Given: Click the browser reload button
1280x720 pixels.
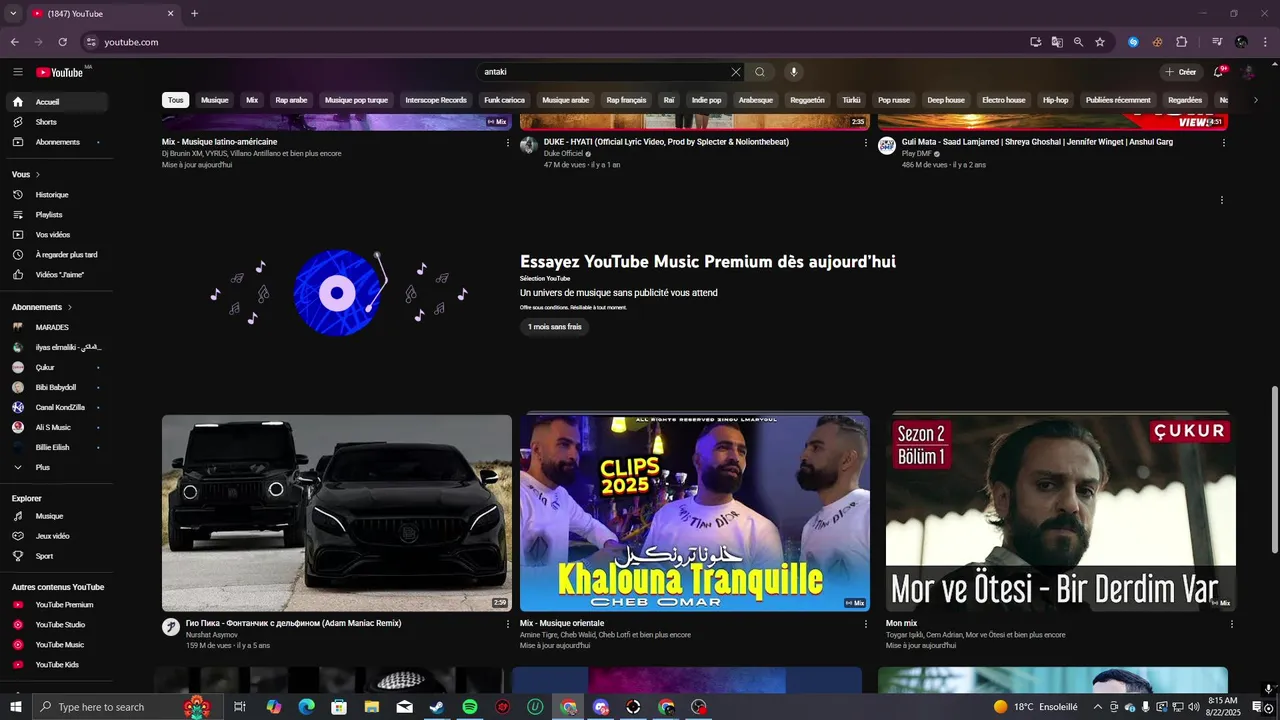Looking at the screenshot, I should (62, 42).
